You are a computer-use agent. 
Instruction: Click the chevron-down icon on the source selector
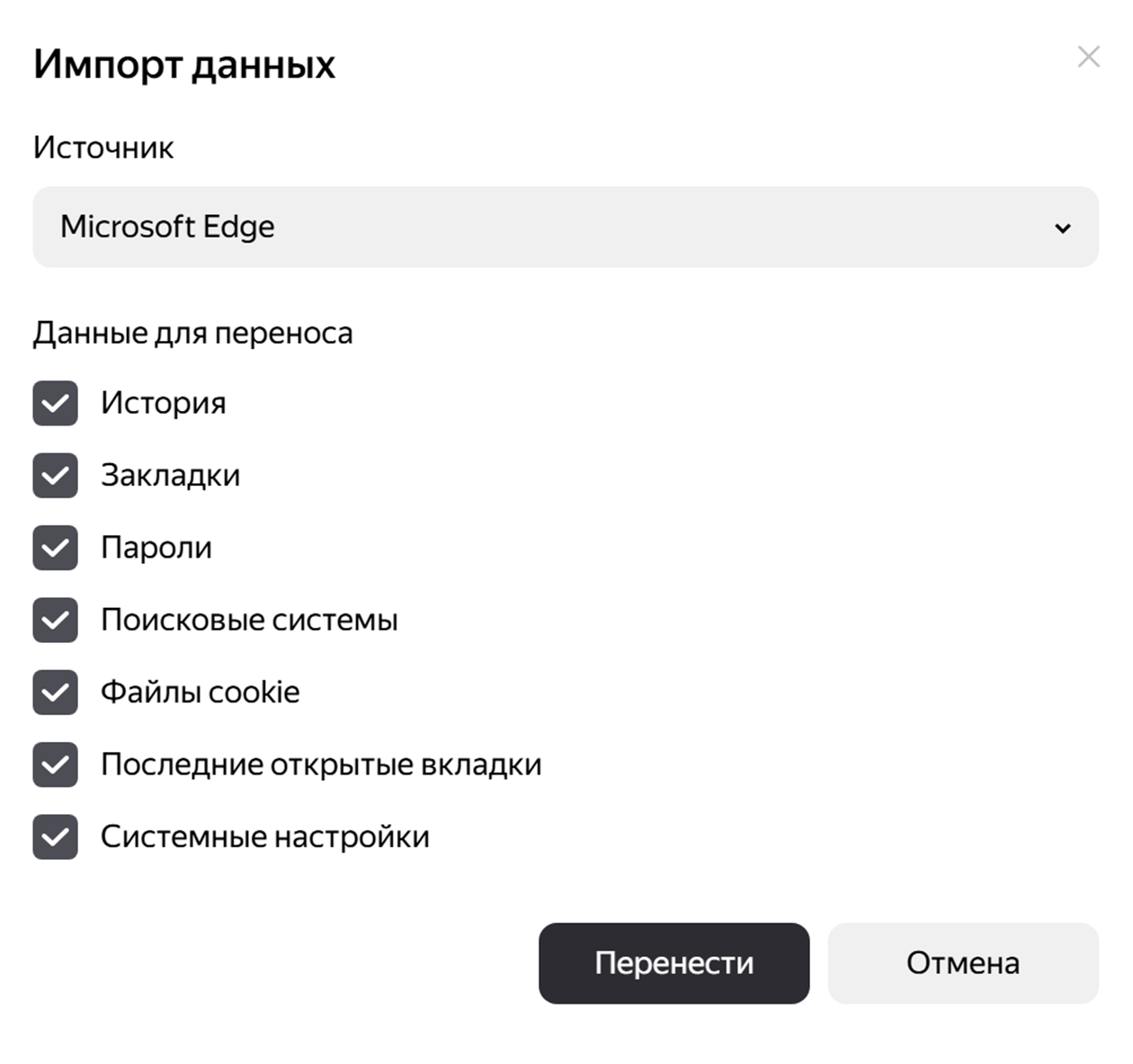point(1065,227)
